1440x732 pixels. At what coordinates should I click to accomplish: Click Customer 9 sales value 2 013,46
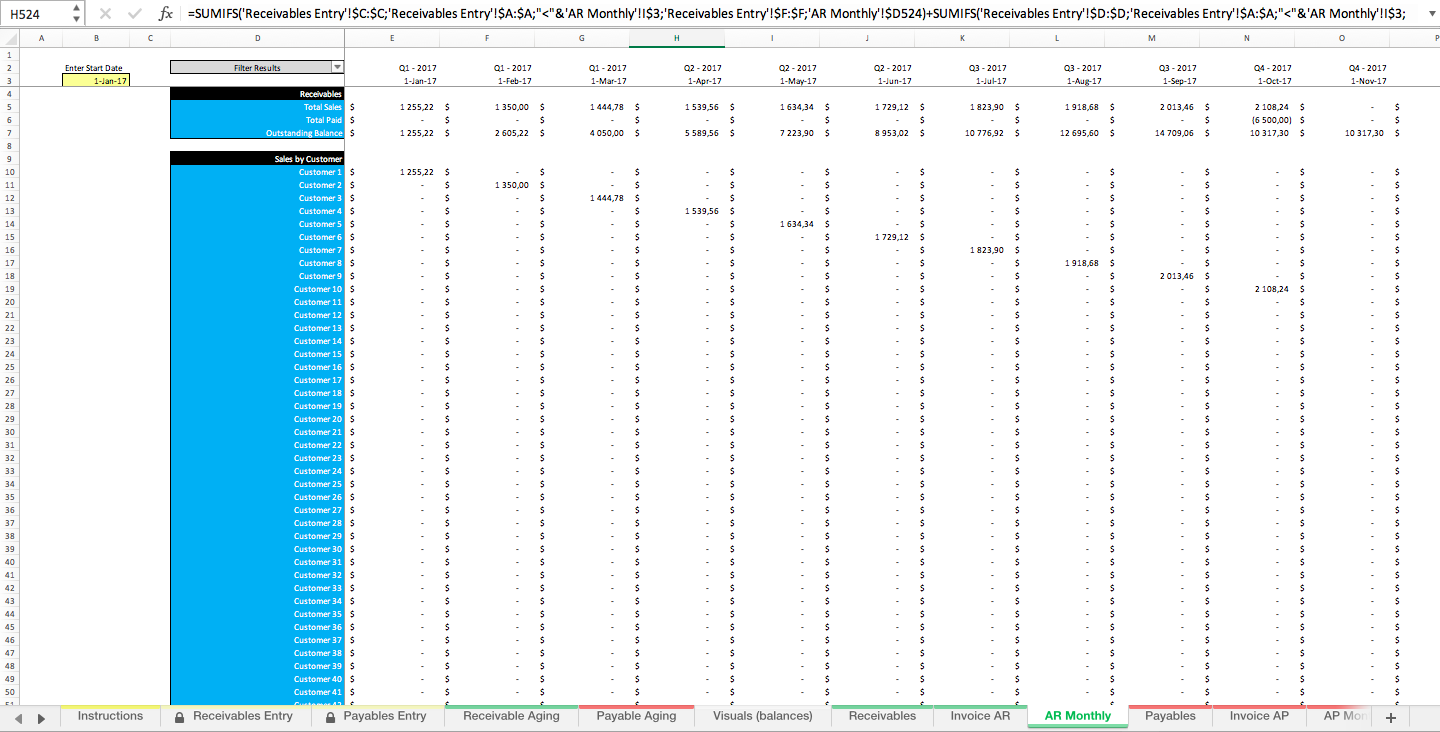1176,276
